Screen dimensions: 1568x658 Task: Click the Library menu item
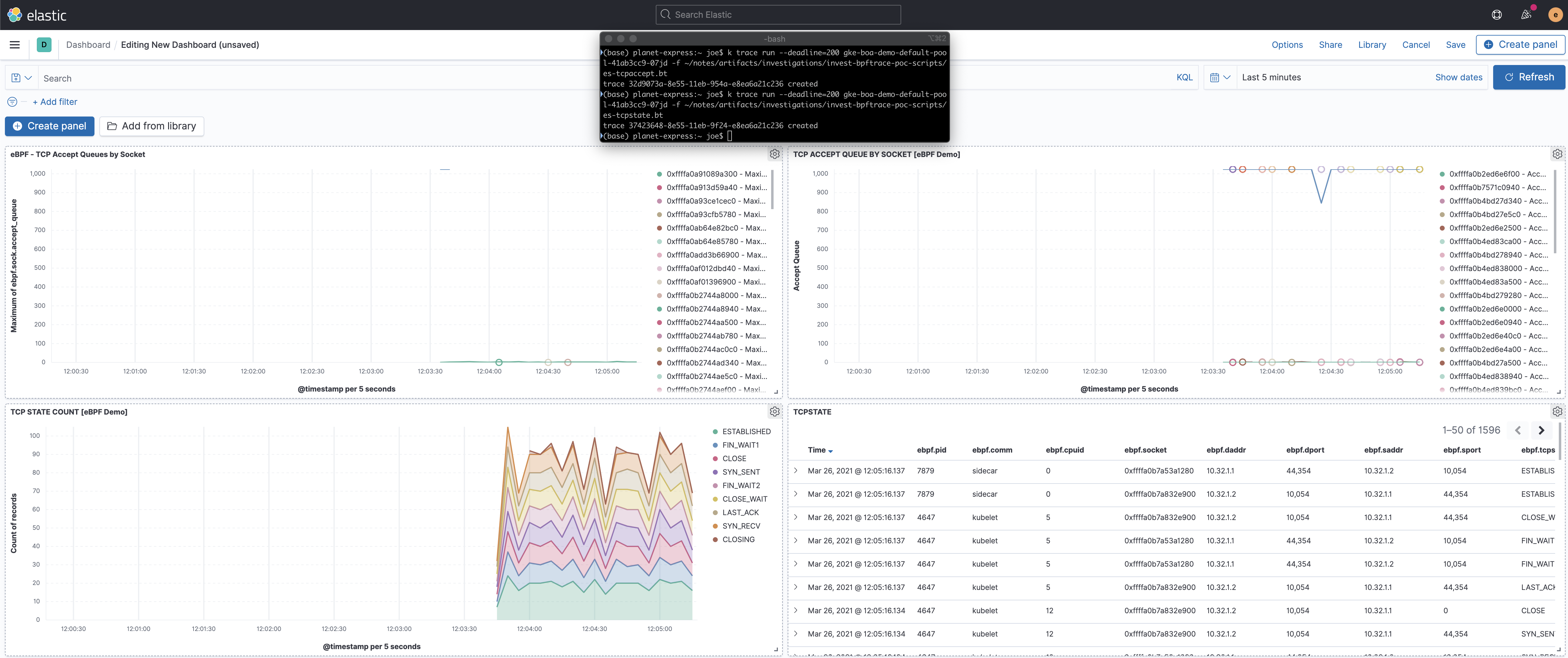click(1372, 44)
